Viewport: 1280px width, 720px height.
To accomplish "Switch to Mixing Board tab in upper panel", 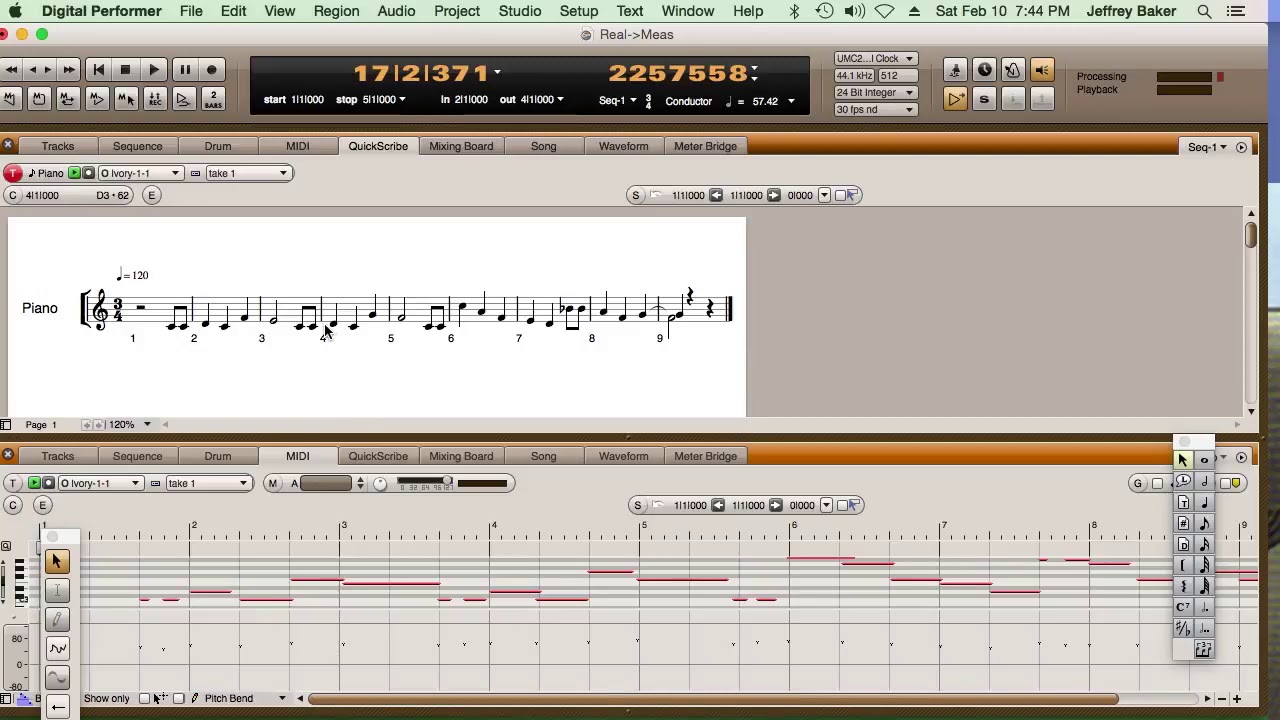I will [x=461, y=146].
